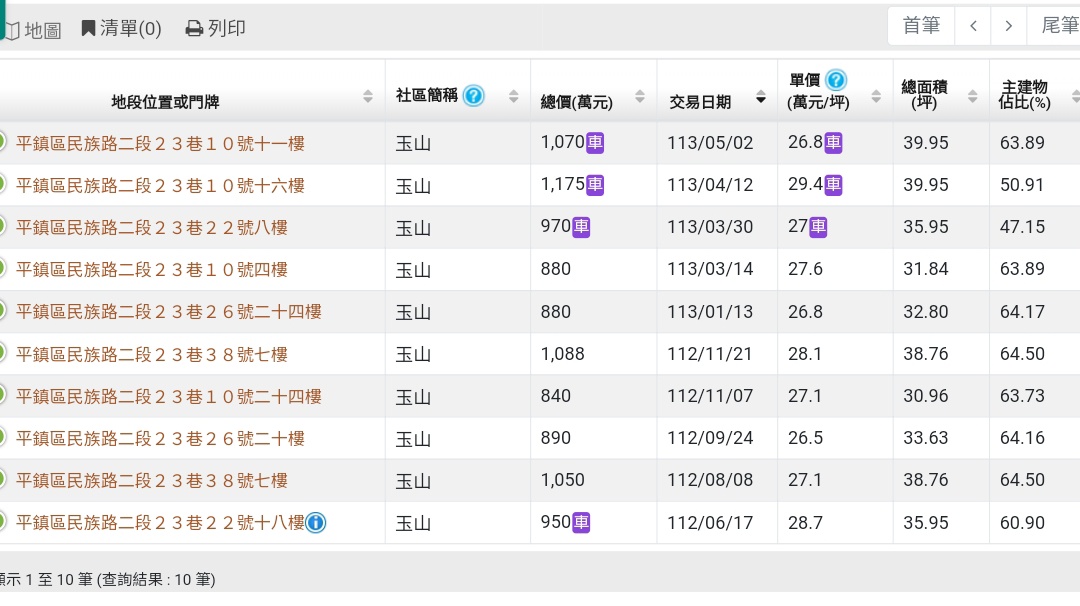Click 車 badge beside total price 970

click(x=581, y=227)
